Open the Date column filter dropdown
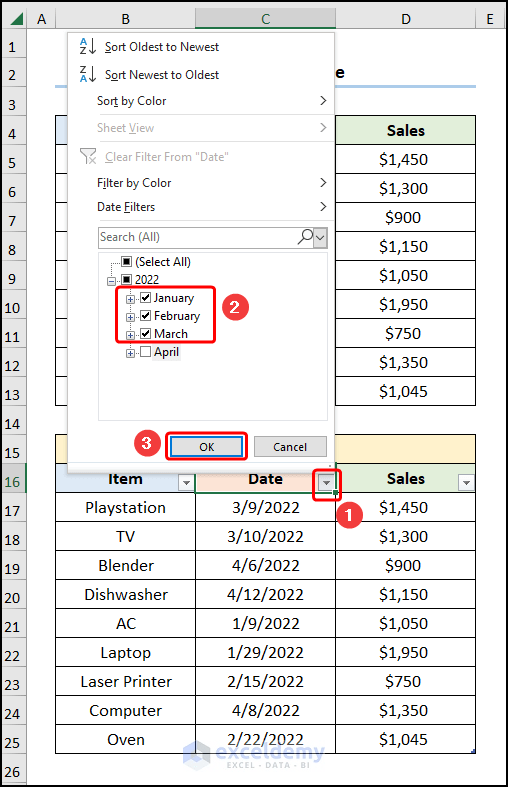508x787 pixels. coord(327,483)
